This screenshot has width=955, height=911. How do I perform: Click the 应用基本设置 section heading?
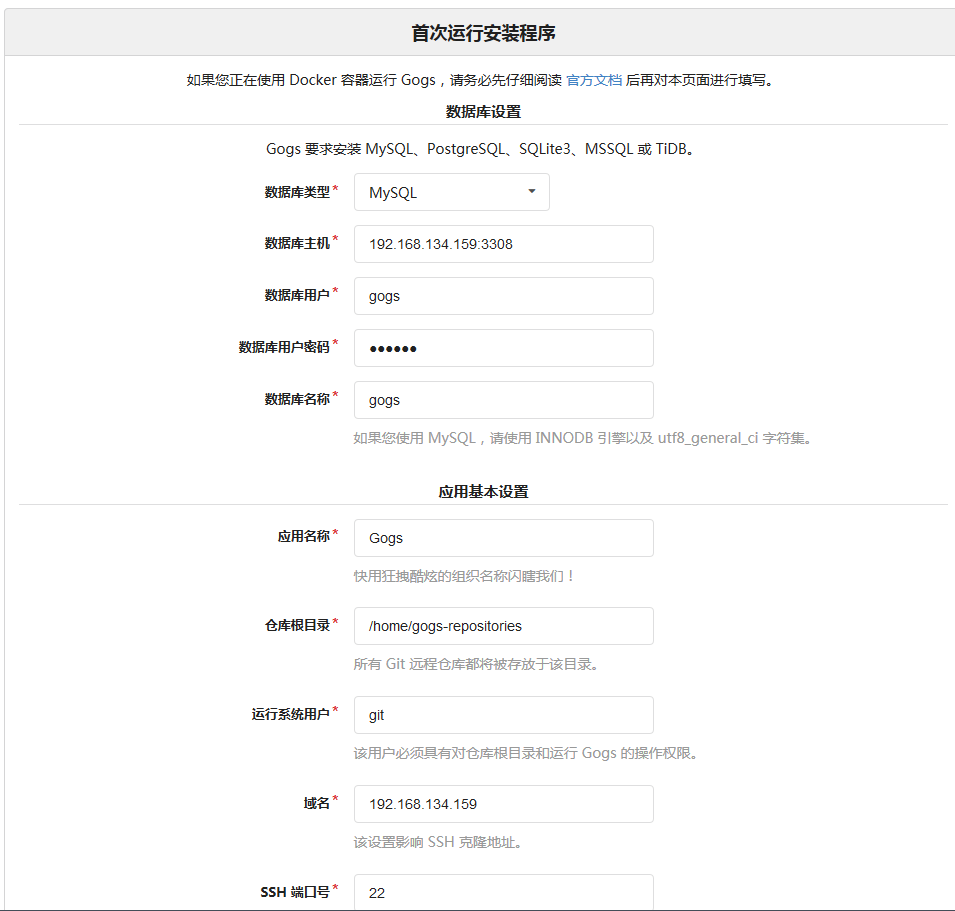(x=483, y=492)
